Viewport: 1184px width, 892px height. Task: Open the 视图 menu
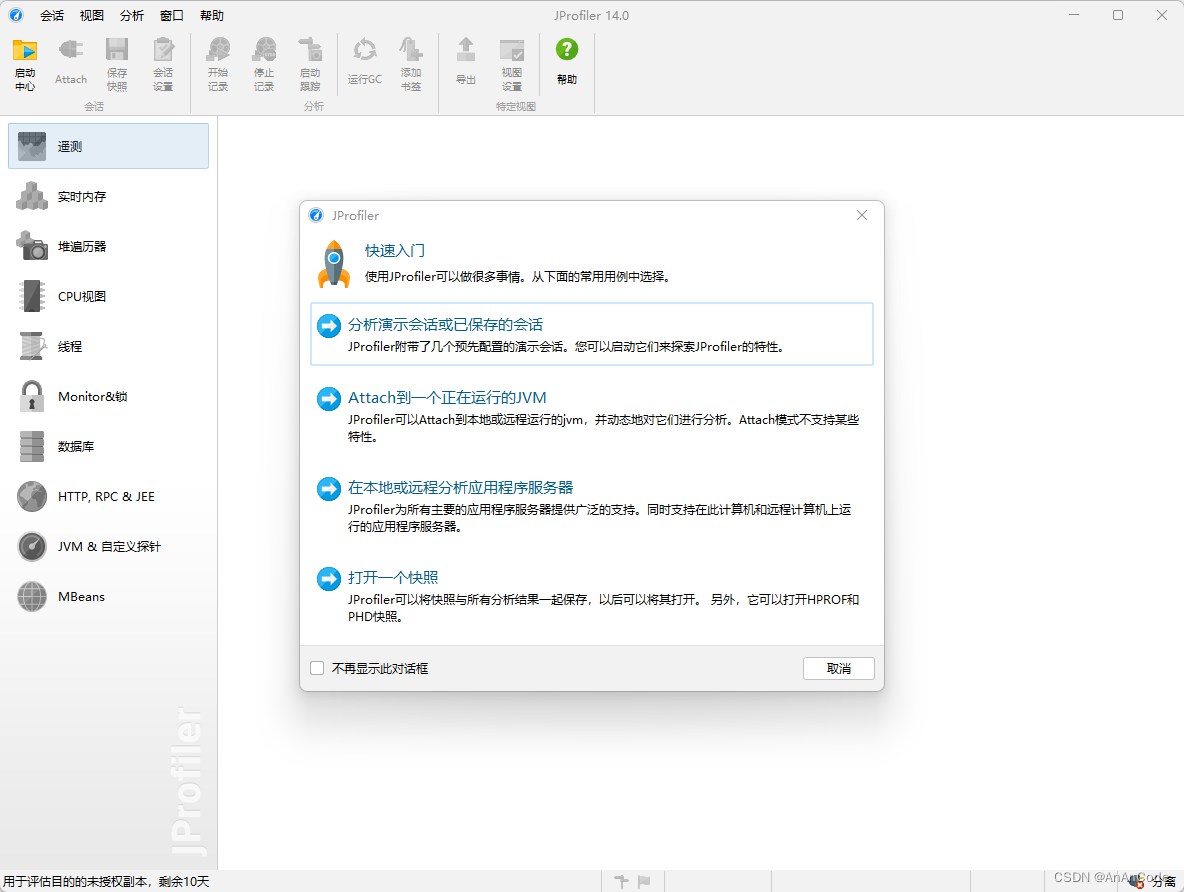[91, 16]
